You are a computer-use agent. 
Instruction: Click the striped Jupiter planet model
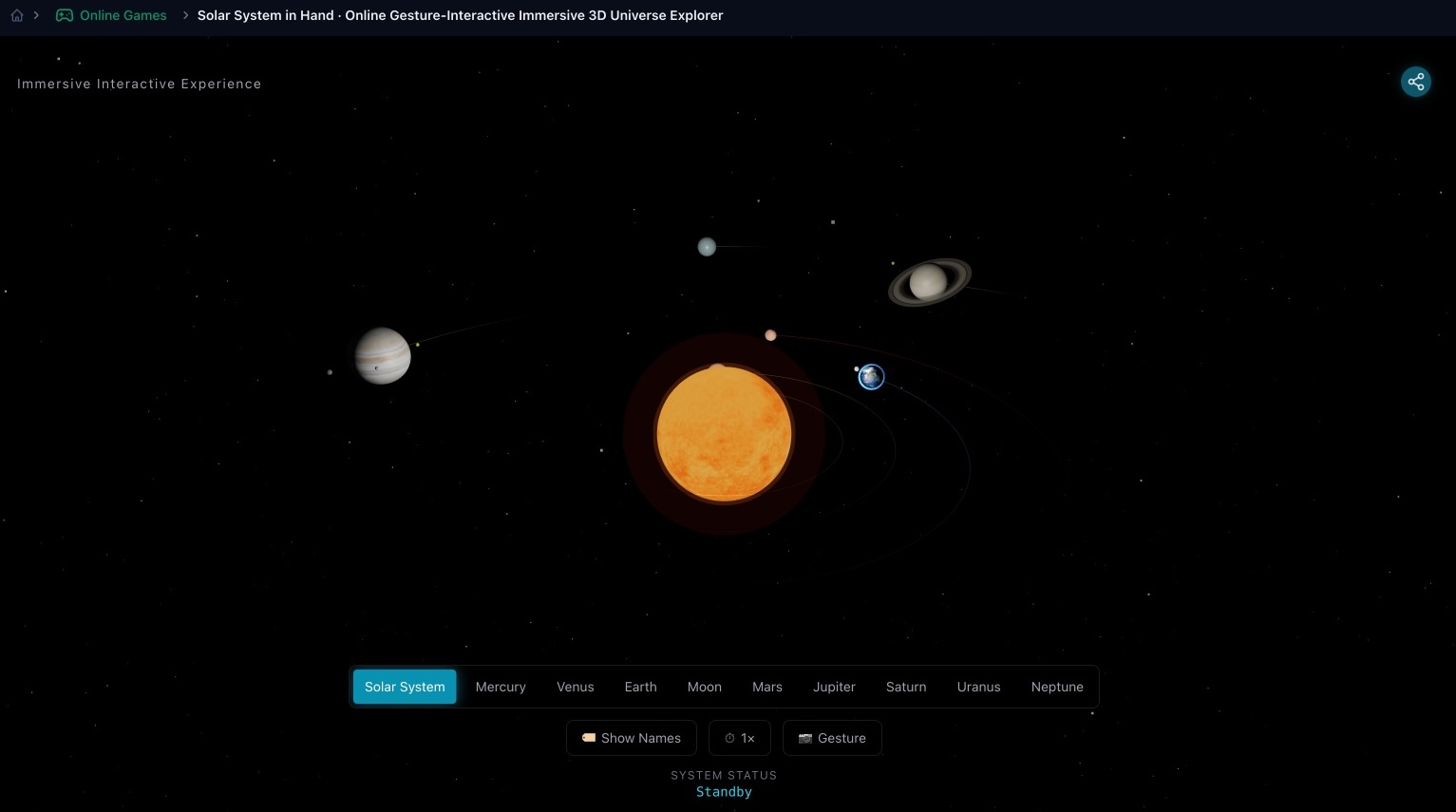tap(383, 356)
